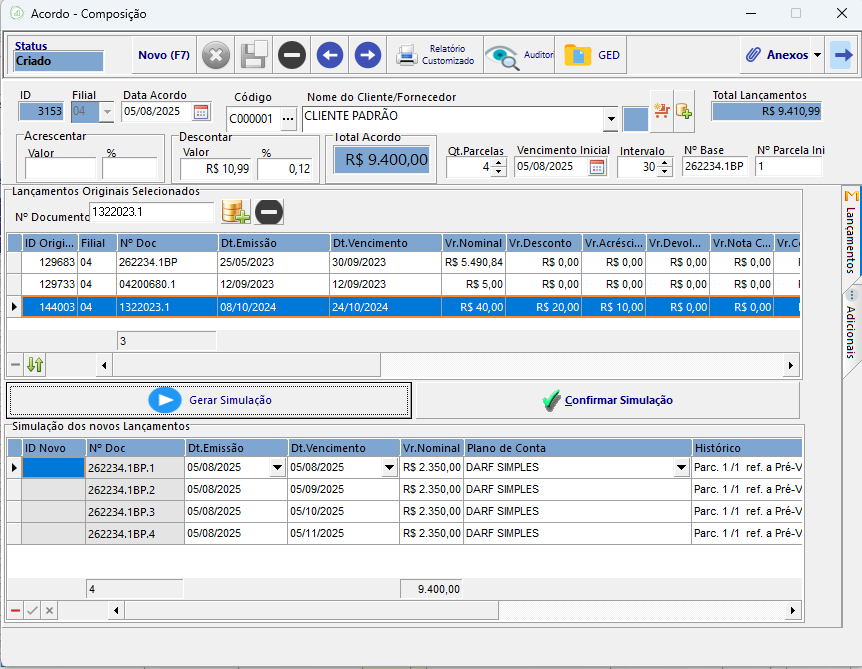Click the Nº Parcela Ini field
The image size is (862, 669).
[789, 166]
